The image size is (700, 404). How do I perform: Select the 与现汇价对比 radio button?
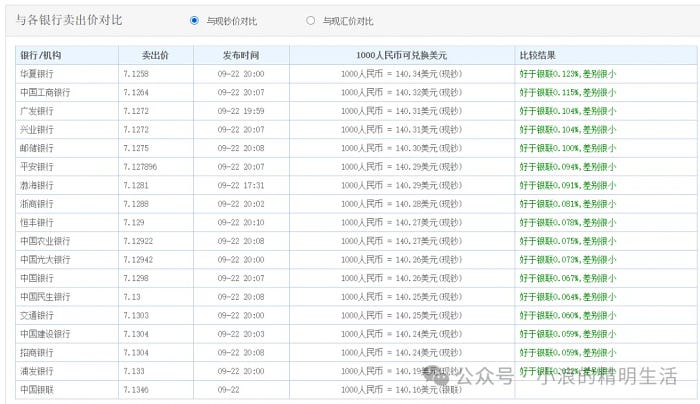310,21
